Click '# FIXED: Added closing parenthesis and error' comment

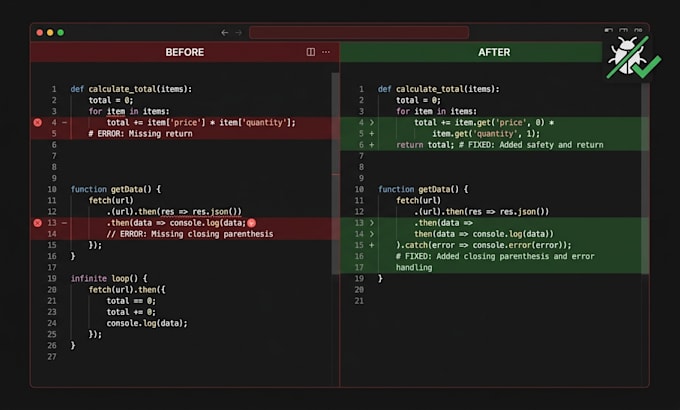pos(495,256)
